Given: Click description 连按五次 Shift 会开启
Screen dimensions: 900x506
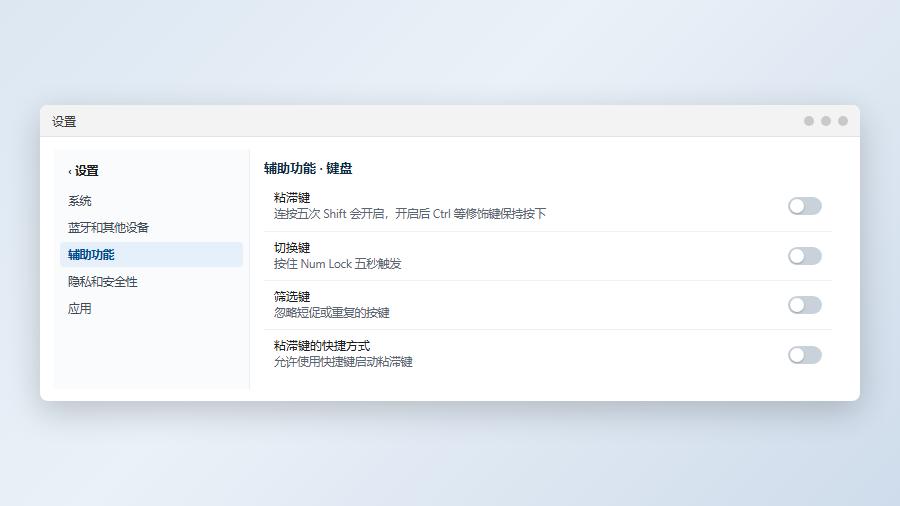Looking at the screenshot, I should pyautogui.click(x=329, y=214).
